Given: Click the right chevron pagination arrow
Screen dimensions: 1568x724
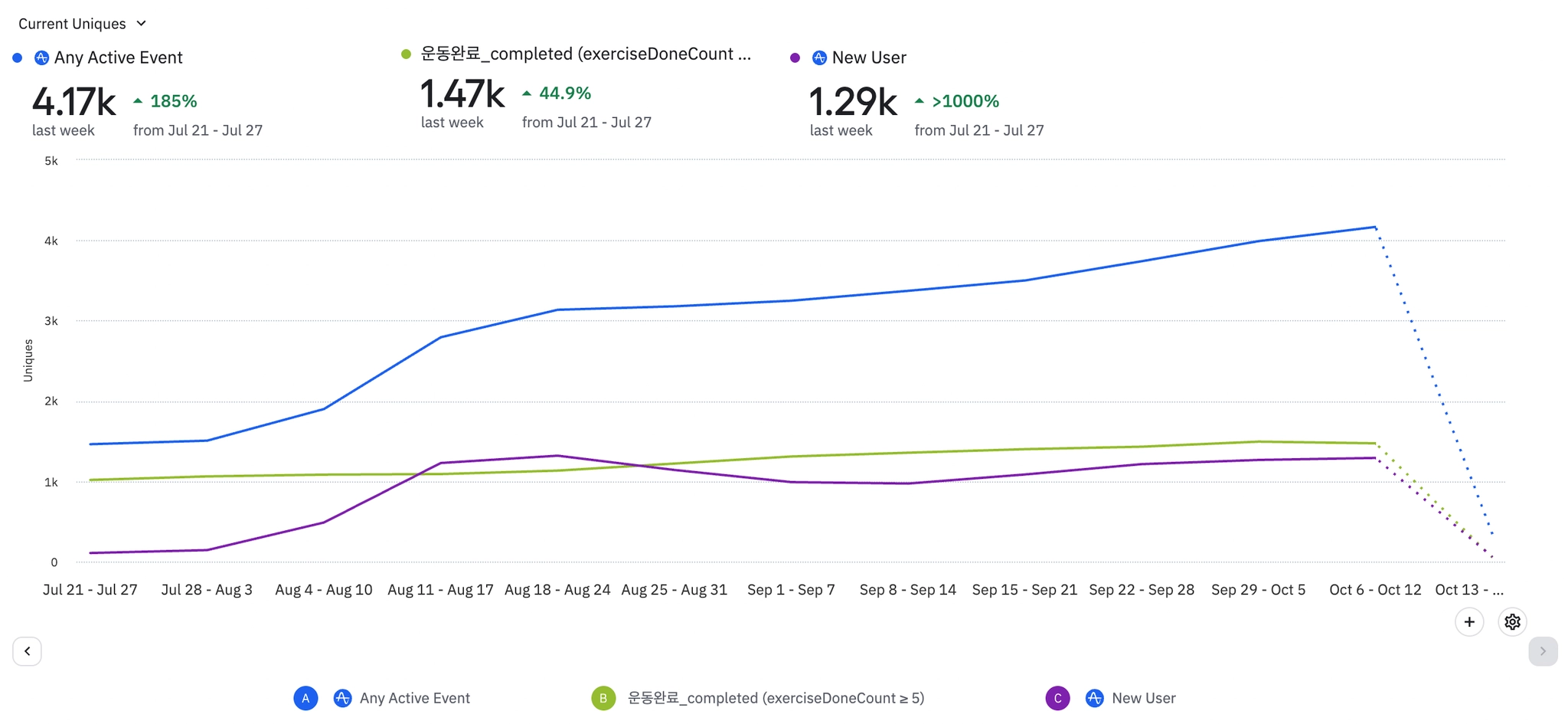Looking at the screenshot, I should (x=1542, y=651).
